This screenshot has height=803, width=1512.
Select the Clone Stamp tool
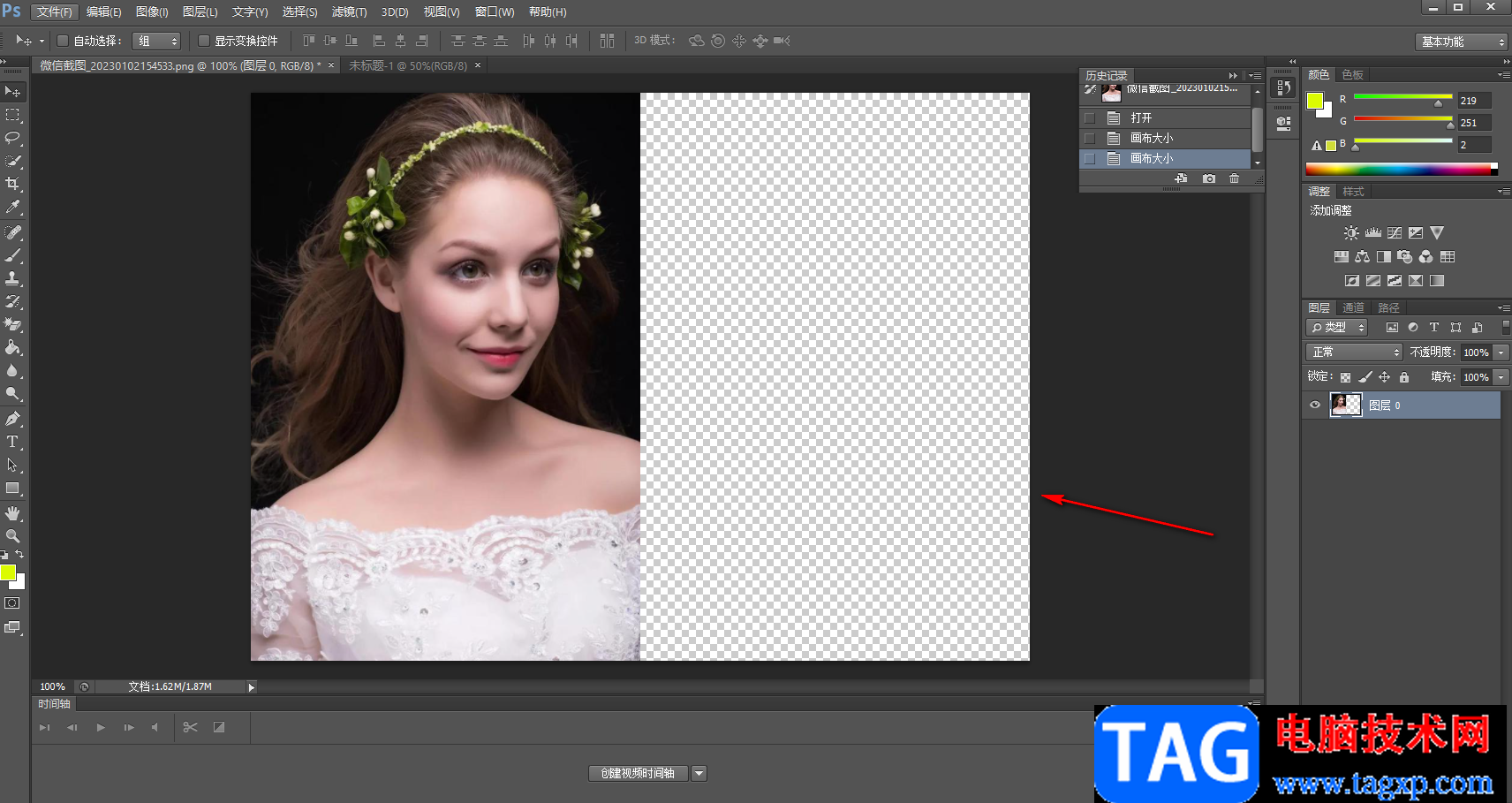tap(12, 278)
